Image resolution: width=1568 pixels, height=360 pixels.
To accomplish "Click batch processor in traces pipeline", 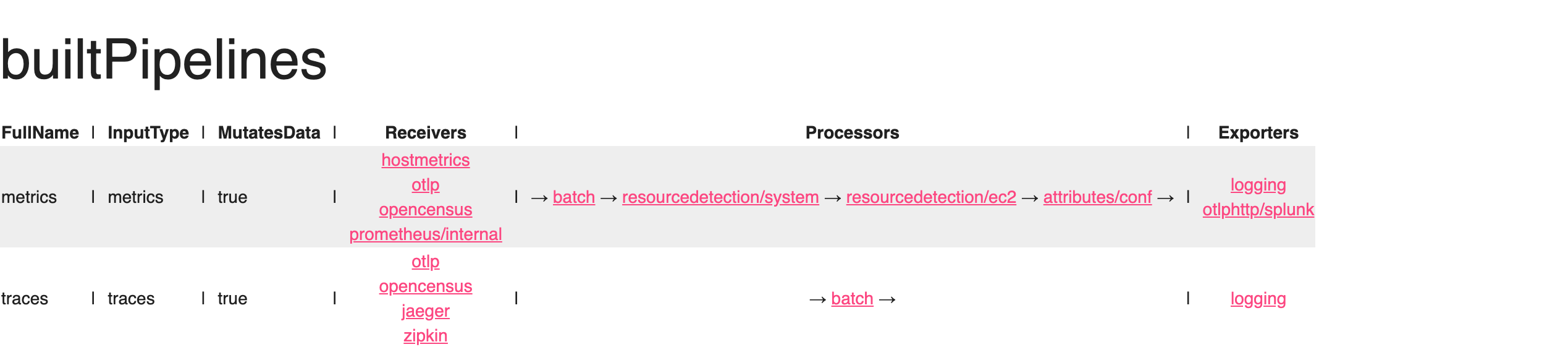I will [852, 299].
